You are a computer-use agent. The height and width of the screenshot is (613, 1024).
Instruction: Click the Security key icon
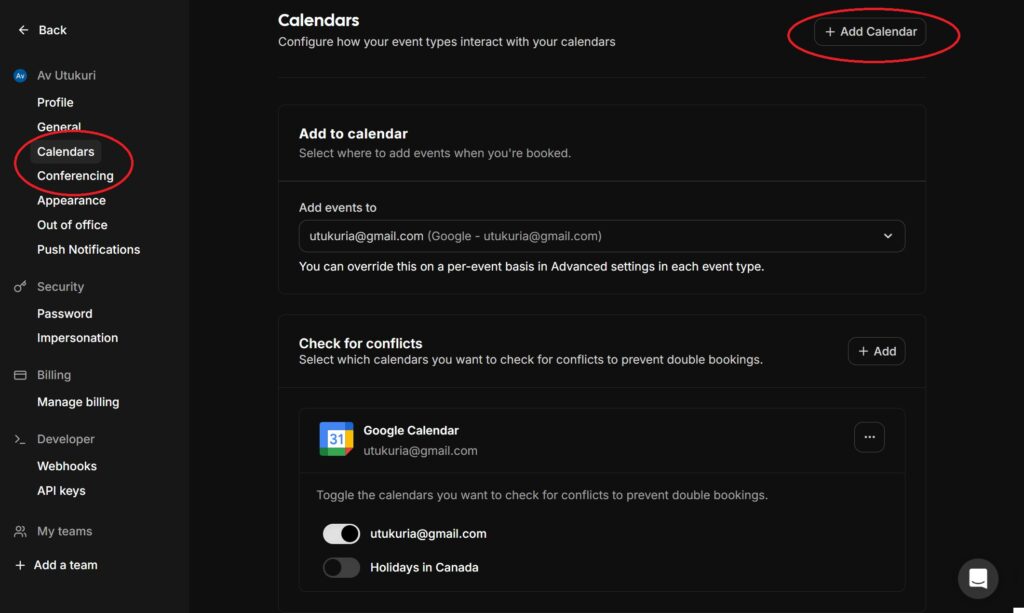[20, 287]
